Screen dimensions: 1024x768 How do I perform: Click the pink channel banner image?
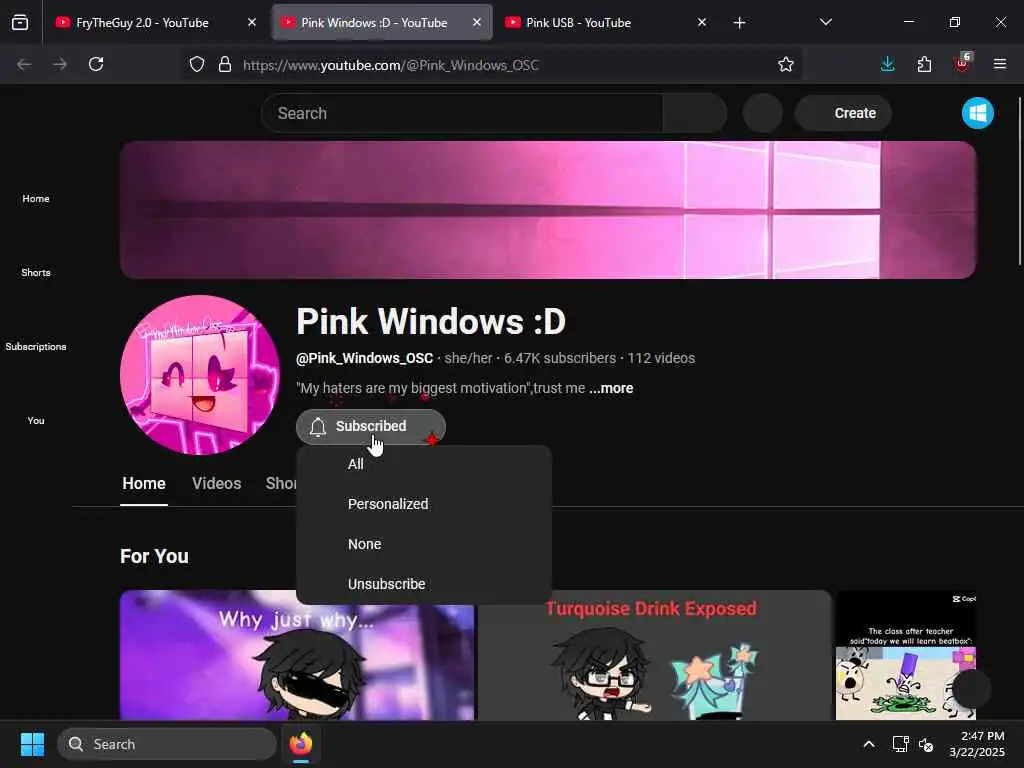click(x=548, y=210)
